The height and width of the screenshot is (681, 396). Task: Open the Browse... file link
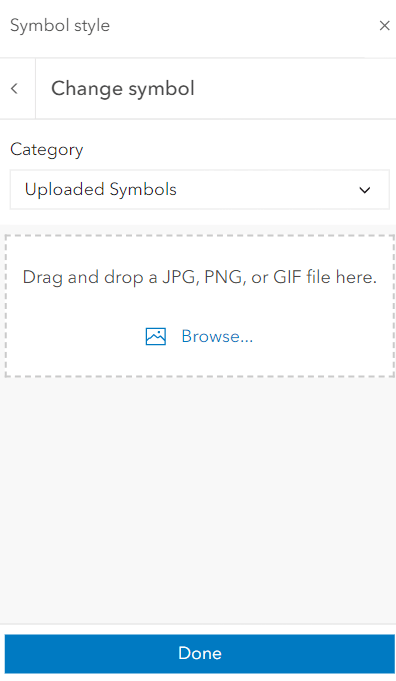217,336
